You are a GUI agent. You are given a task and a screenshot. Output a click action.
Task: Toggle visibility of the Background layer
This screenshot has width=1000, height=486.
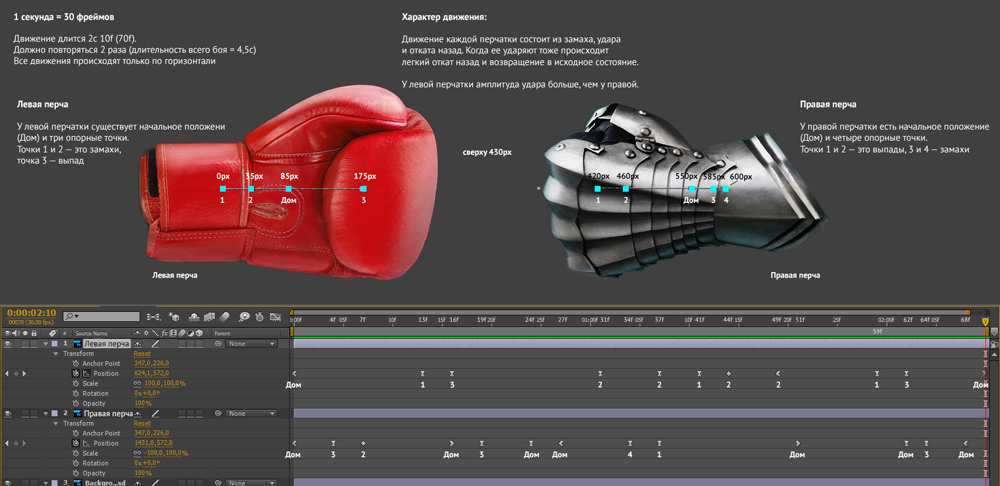click(8, 482)
